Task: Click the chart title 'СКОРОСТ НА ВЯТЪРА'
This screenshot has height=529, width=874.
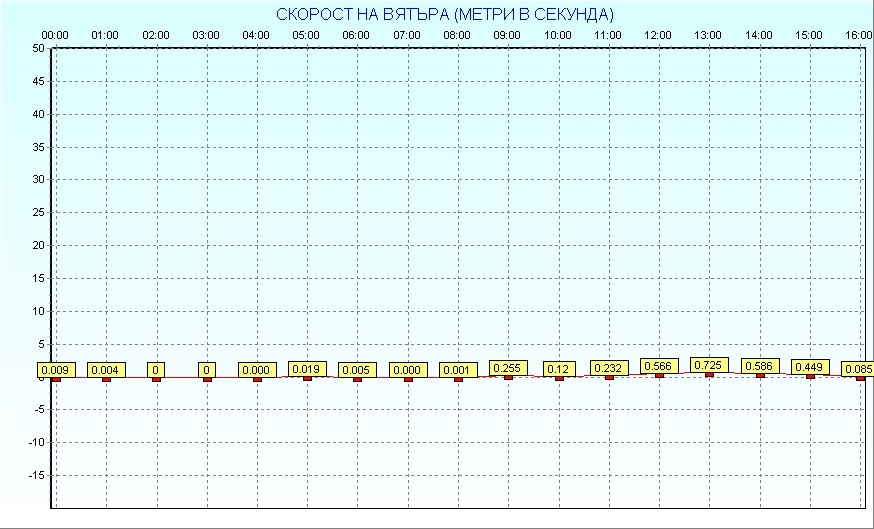Action: (445, 14)
